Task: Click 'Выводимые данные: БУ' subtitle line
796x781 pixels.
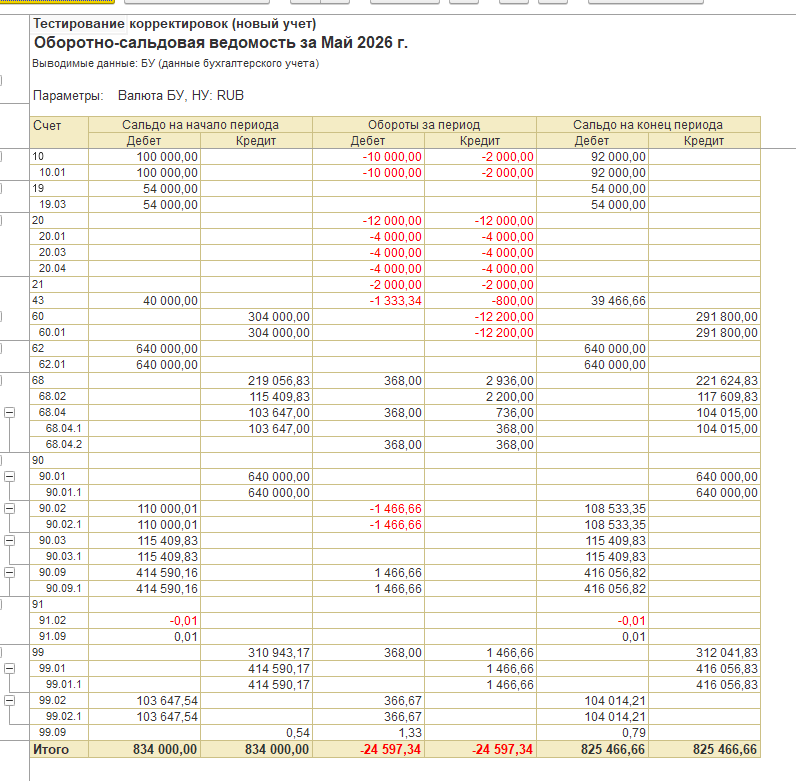Action: click(x=176, y=63)
